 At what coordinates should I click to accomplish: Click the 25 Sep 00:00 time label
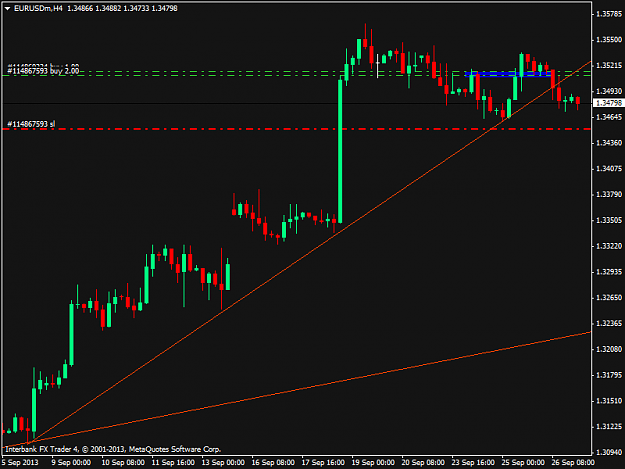pos(523,463)
